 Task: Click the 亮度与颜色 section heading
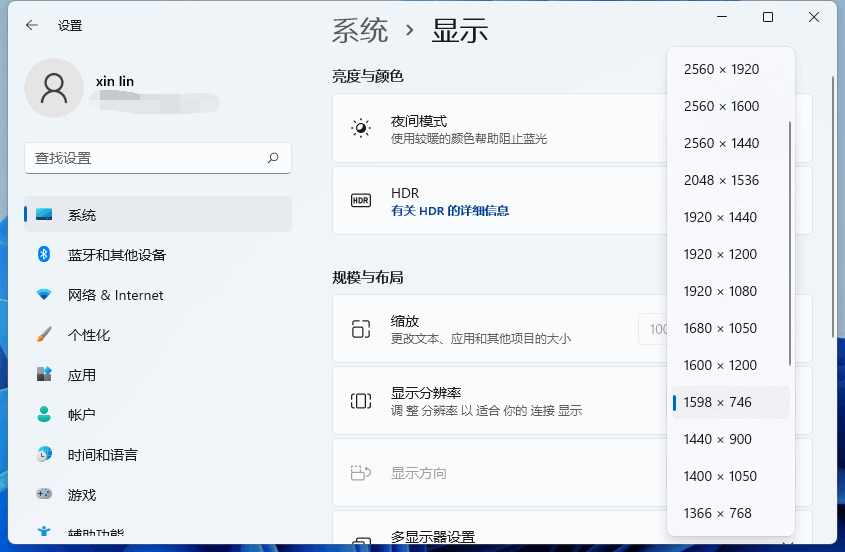click(x=368, y=77)
